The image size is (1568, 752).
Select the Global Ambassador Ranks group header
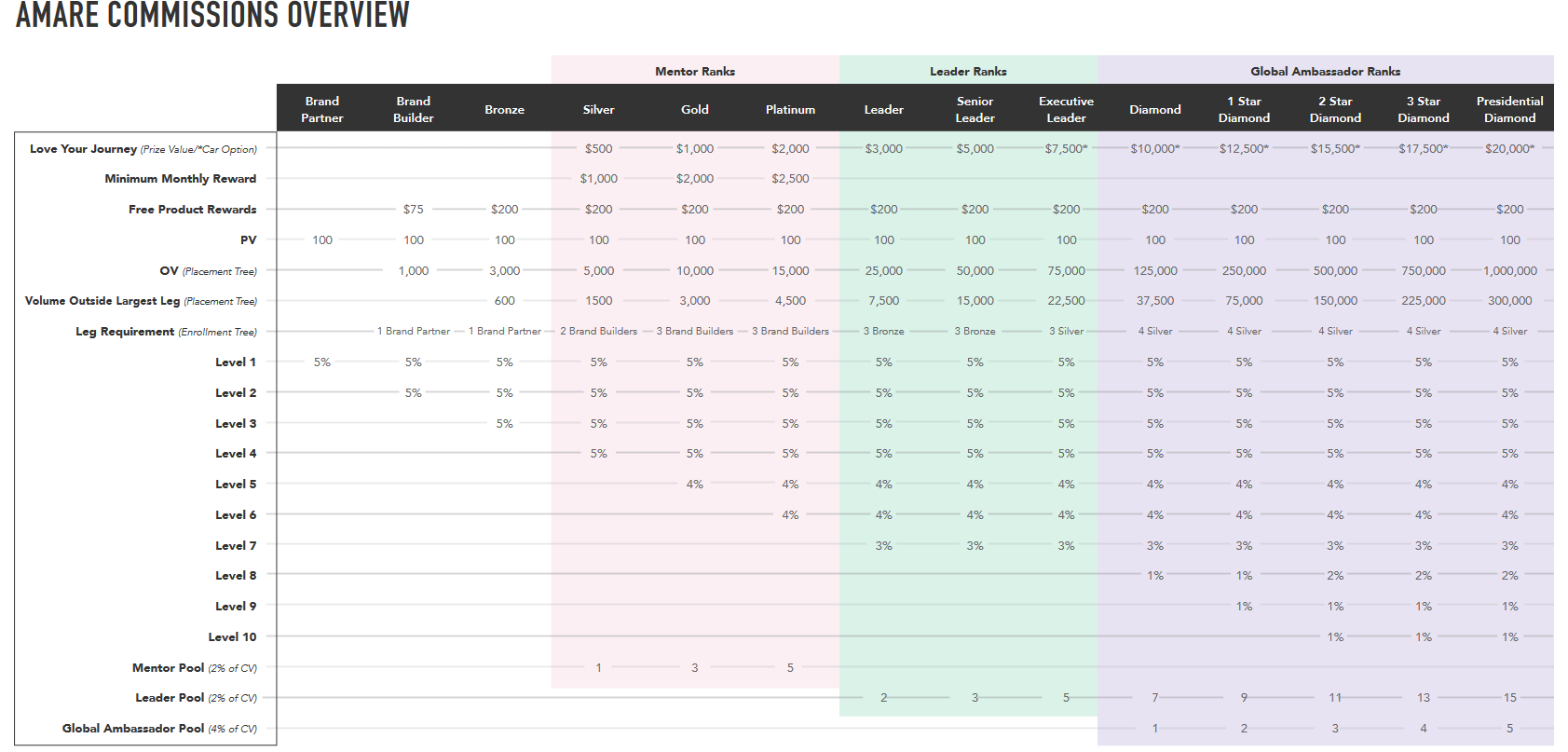(x=1325, y=72)
